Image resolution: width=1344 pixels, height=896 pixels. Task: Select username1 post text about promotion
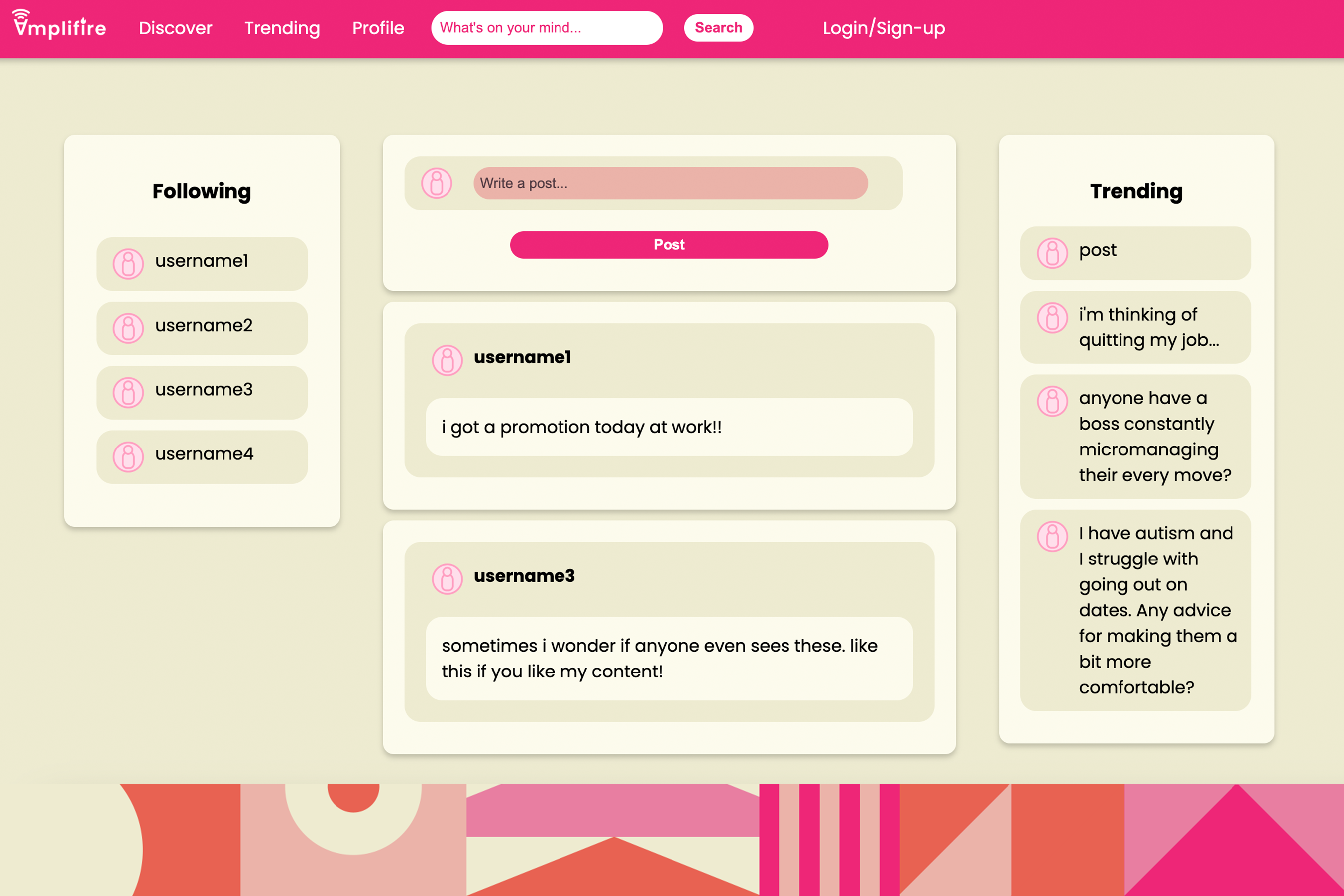tap(581, 427)
